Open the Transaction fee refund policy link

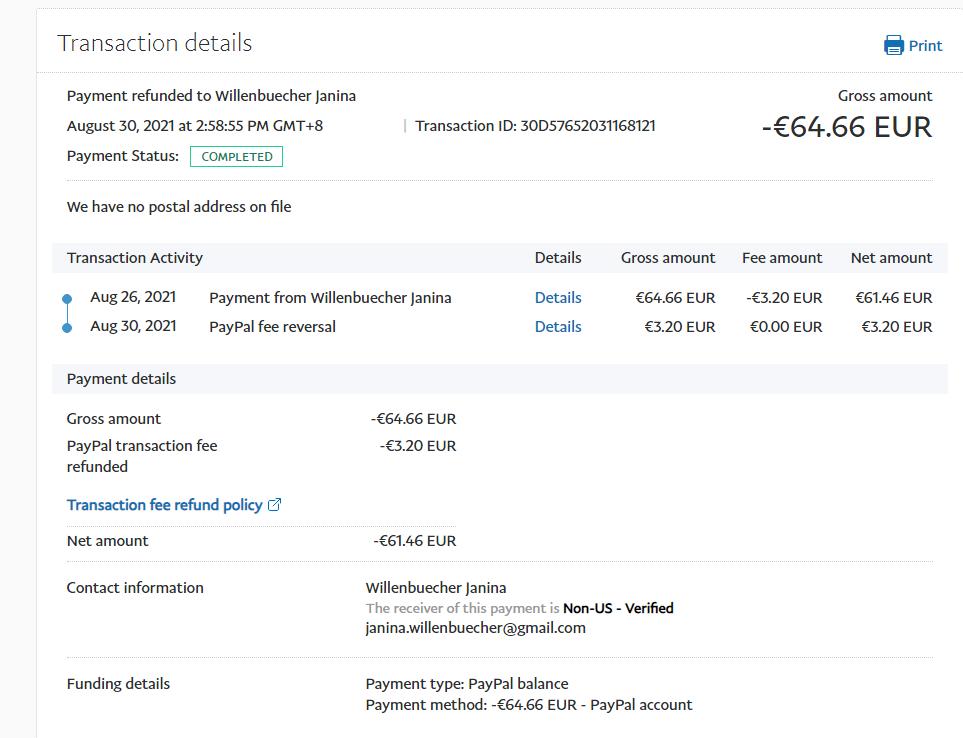(164, 504)
